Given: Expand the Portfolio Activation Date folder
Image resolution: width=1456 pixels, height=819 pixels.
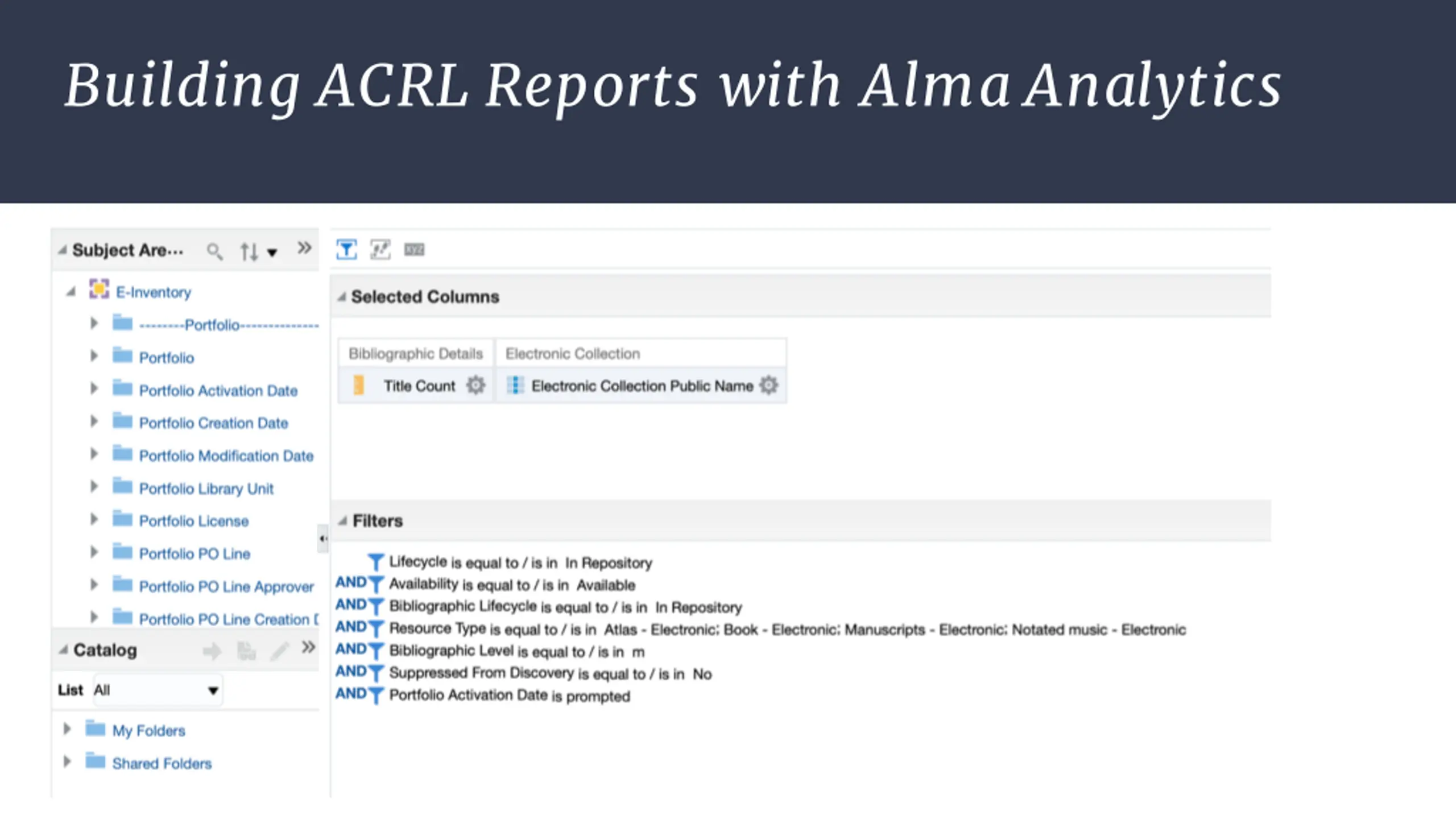Looking at the screenshot, I should pos(94,389).
